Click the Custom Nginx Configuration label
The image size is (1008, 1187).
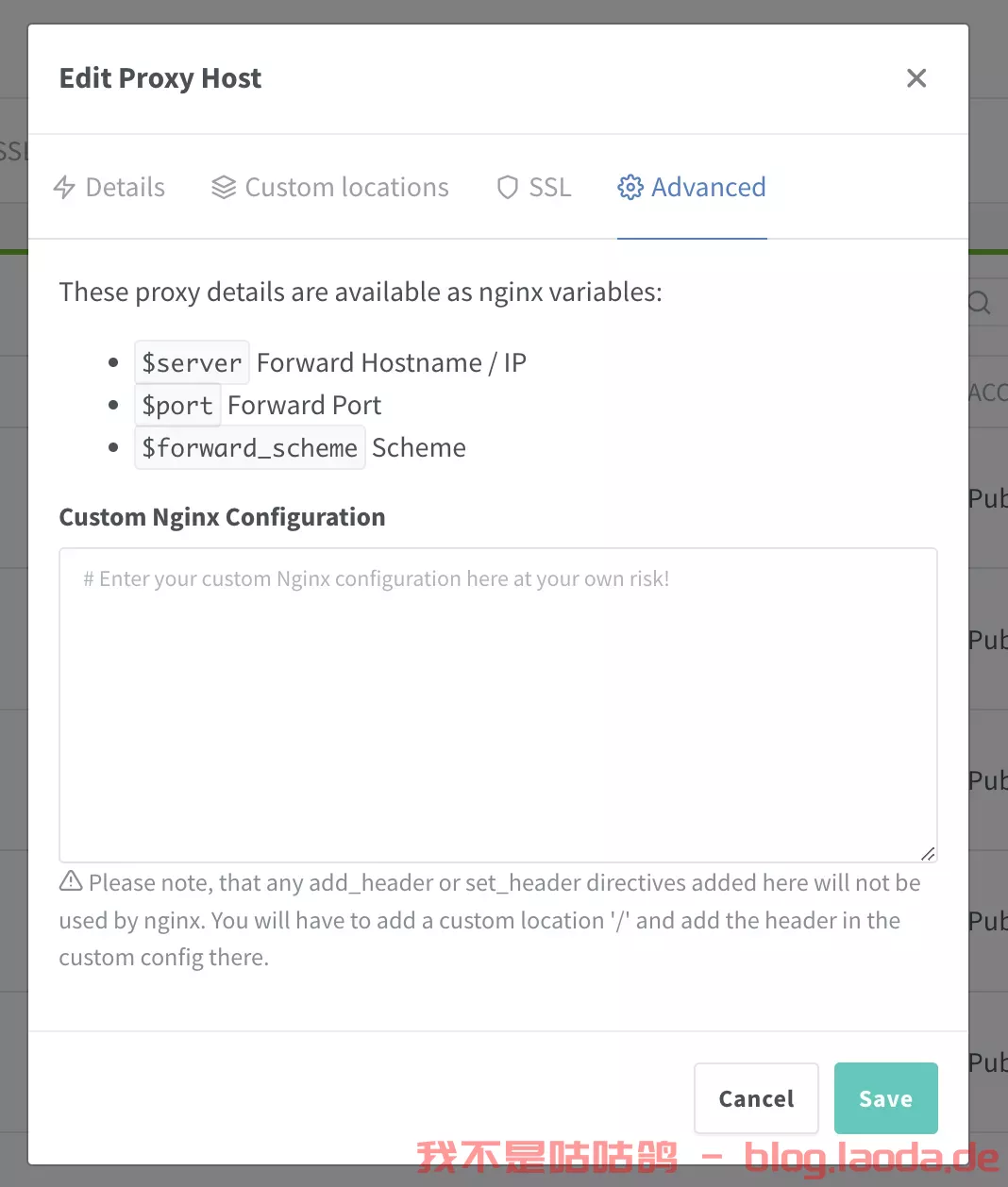click(223, 517)
